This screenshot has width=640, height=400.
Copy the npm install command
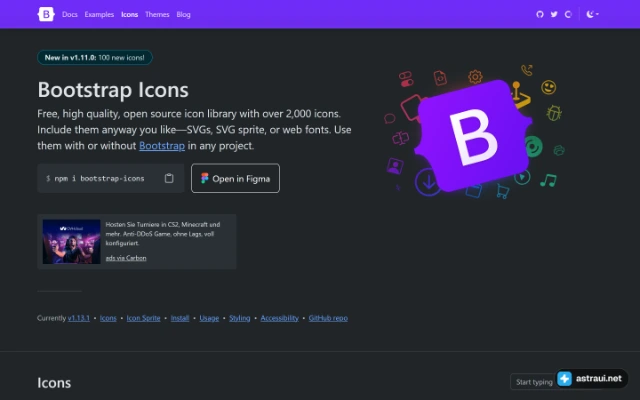tap(169, 178)
